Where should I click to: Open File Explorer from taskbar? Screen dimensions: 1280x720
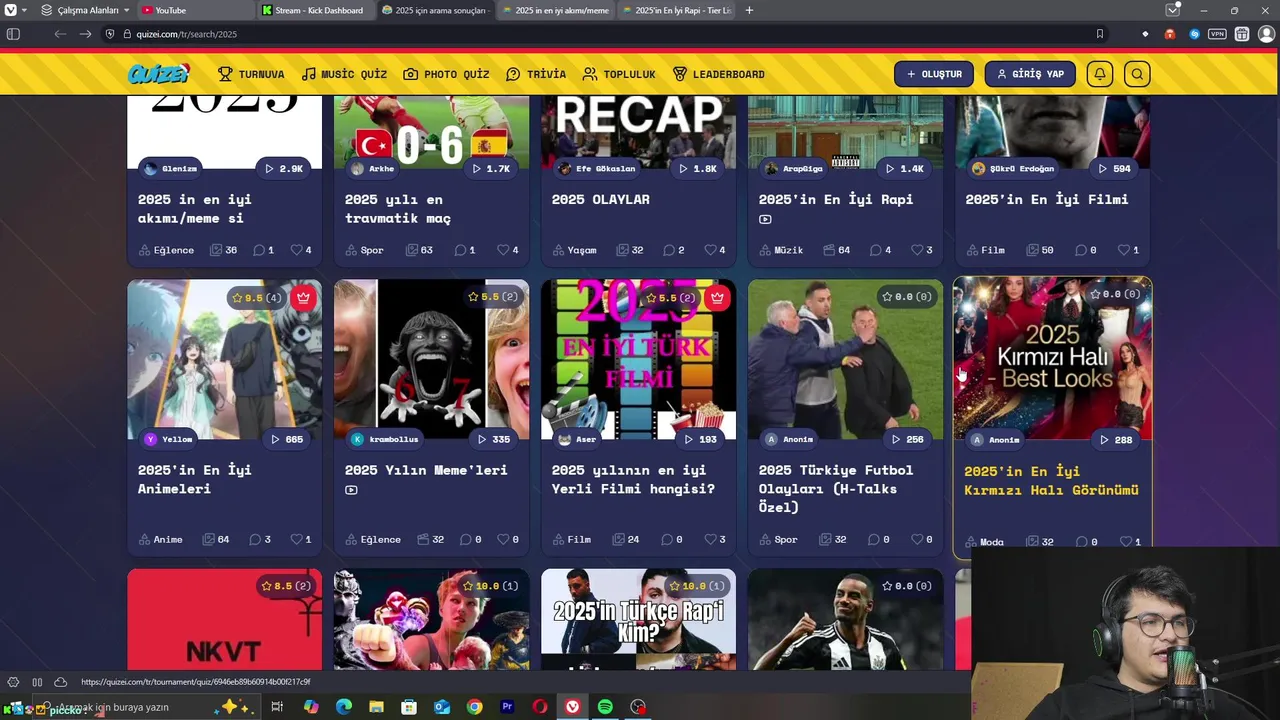point(376,707)
